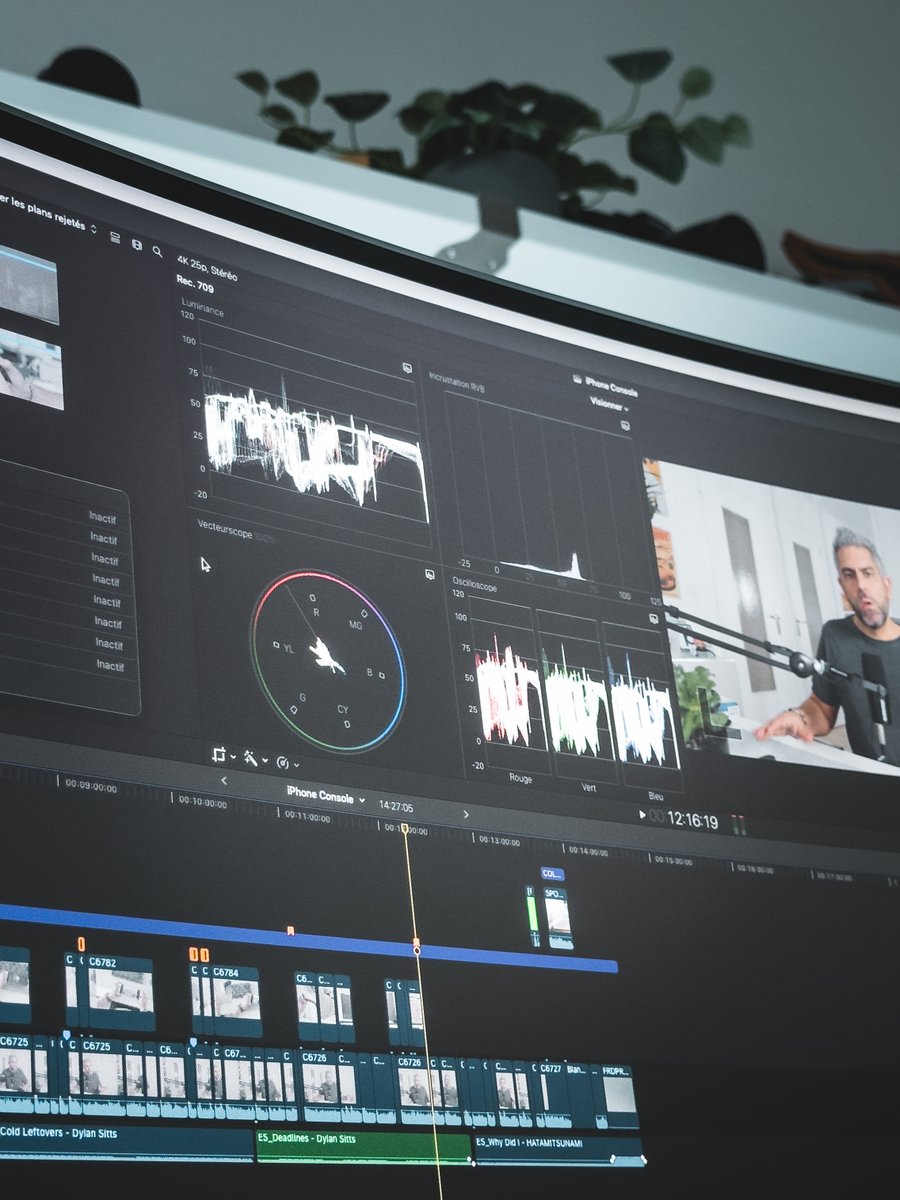Click the green audio clip beside SPO

[533, 916]
